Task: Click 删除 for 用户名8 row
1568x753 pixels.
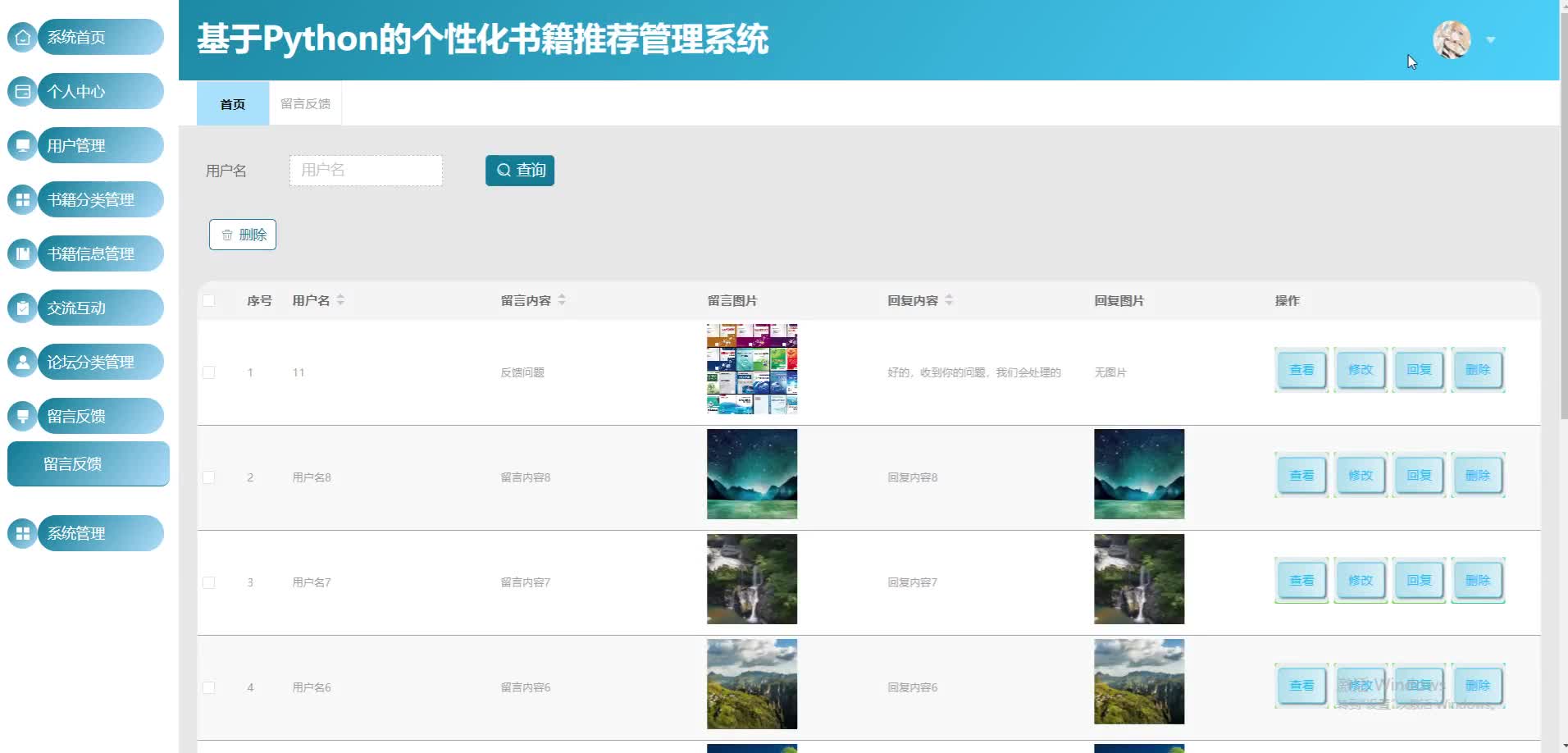Action: 1478,475
